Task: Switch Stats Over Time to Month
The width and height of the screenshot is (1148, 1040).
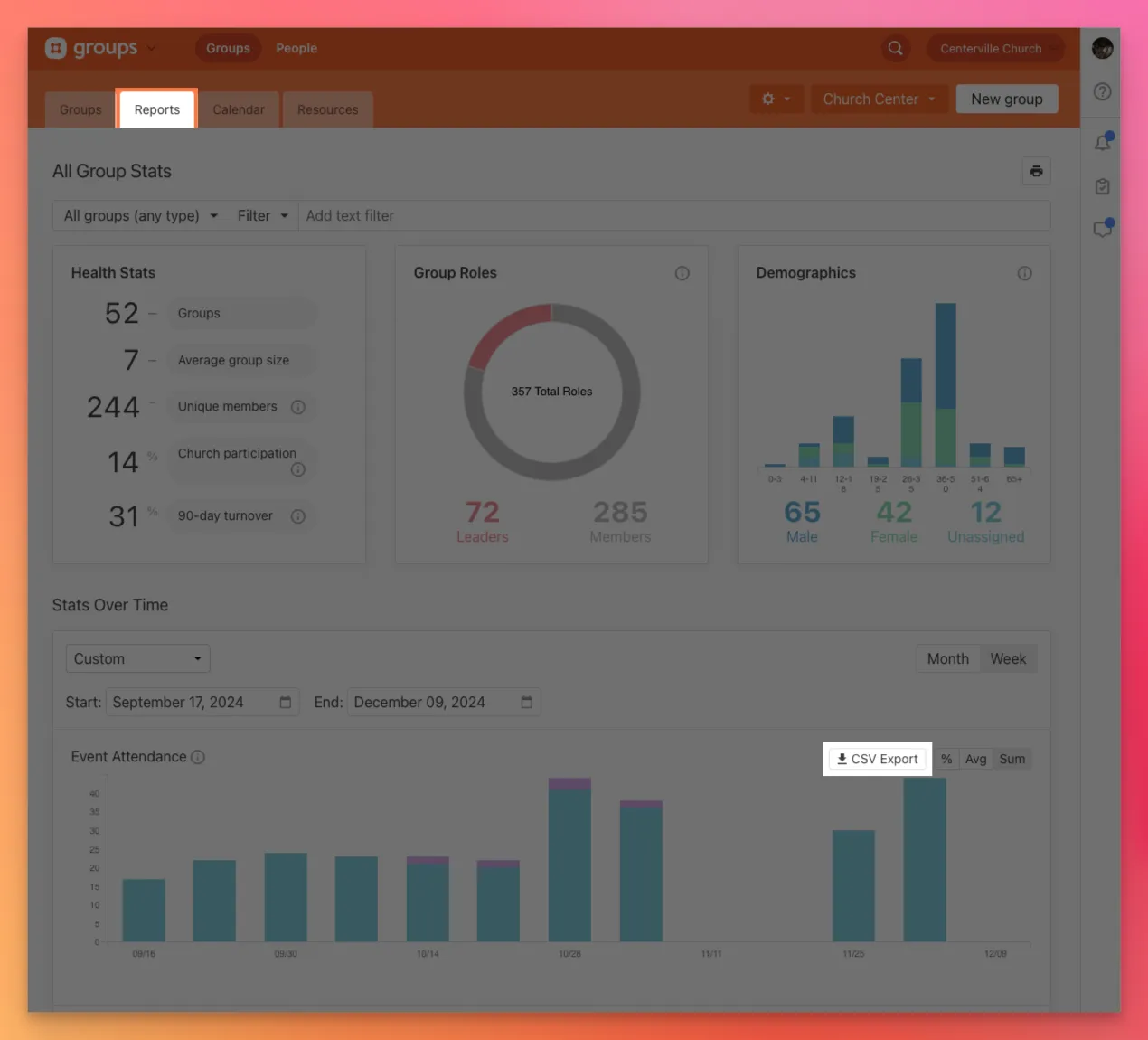Action: coord(947,659)
